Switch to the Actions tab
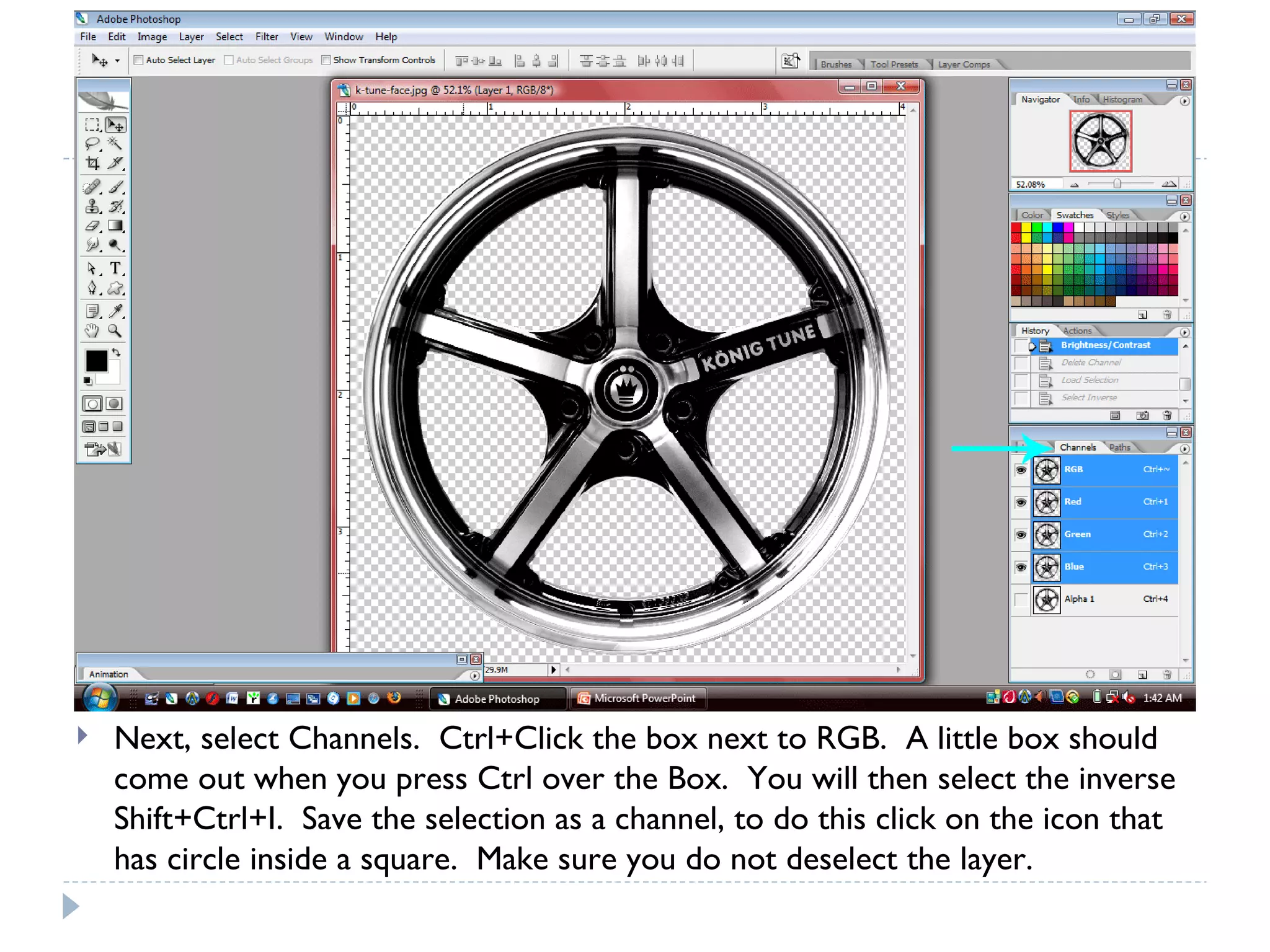 [1077, 331]
